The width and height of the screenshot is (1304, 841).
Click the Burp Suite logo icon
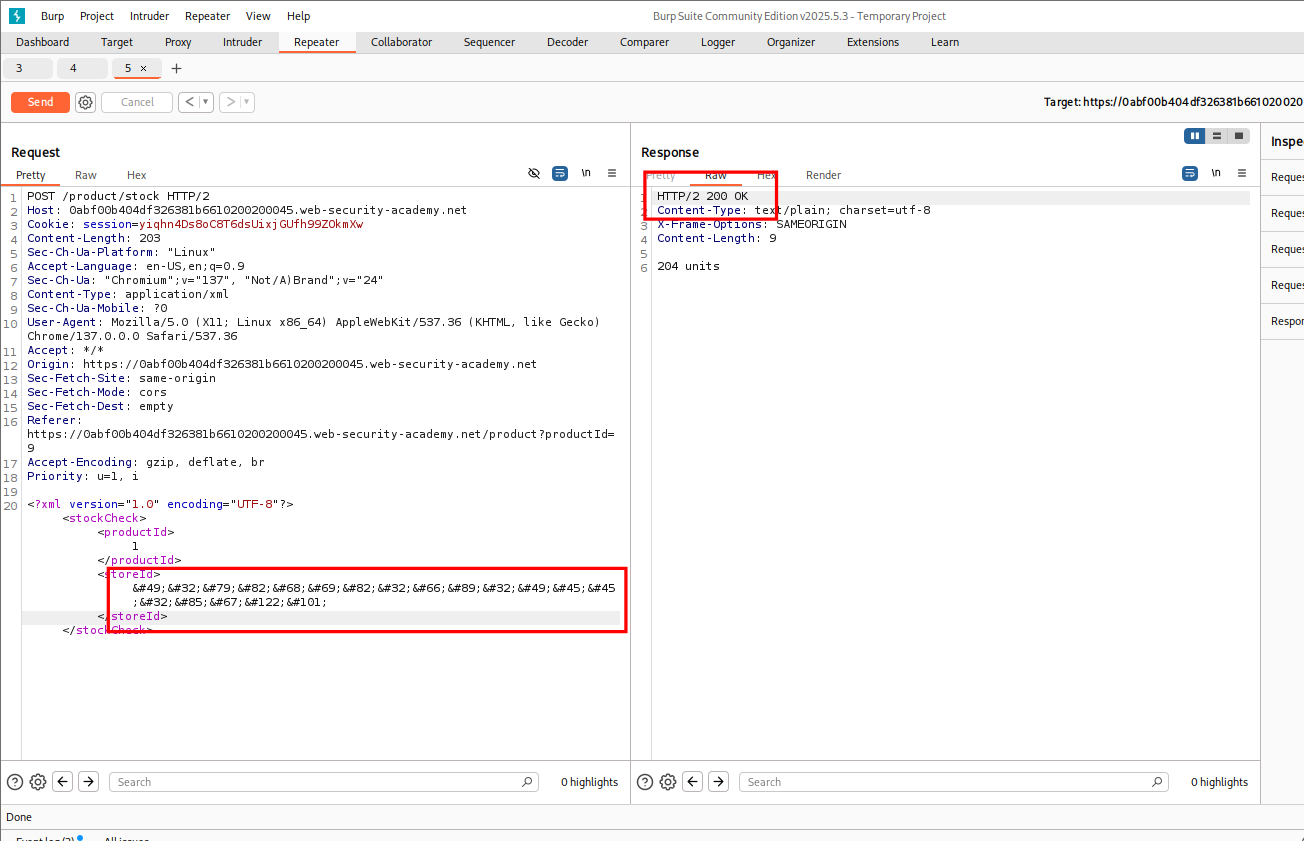[16, 16]
